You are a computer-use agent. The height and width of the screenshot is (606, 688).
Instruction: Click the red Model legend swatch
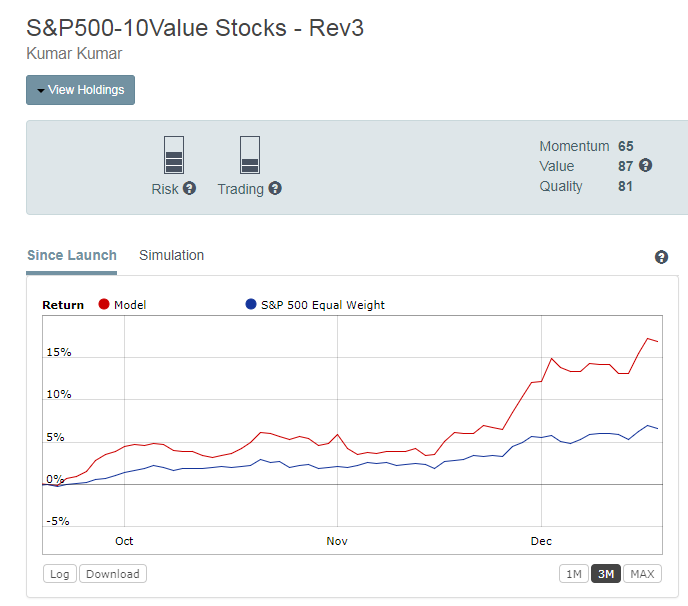pos(104,304)
